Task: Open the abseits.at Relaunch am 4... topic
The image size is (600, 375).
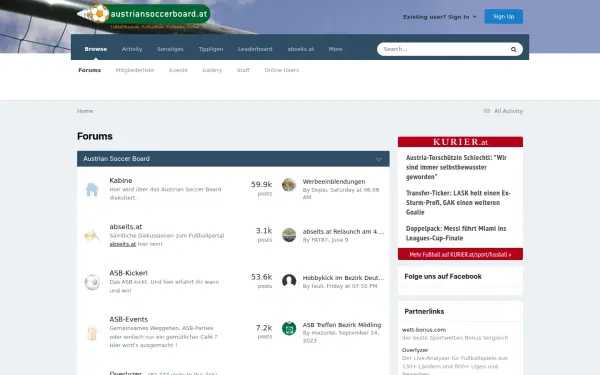Action: pos(343,232)
